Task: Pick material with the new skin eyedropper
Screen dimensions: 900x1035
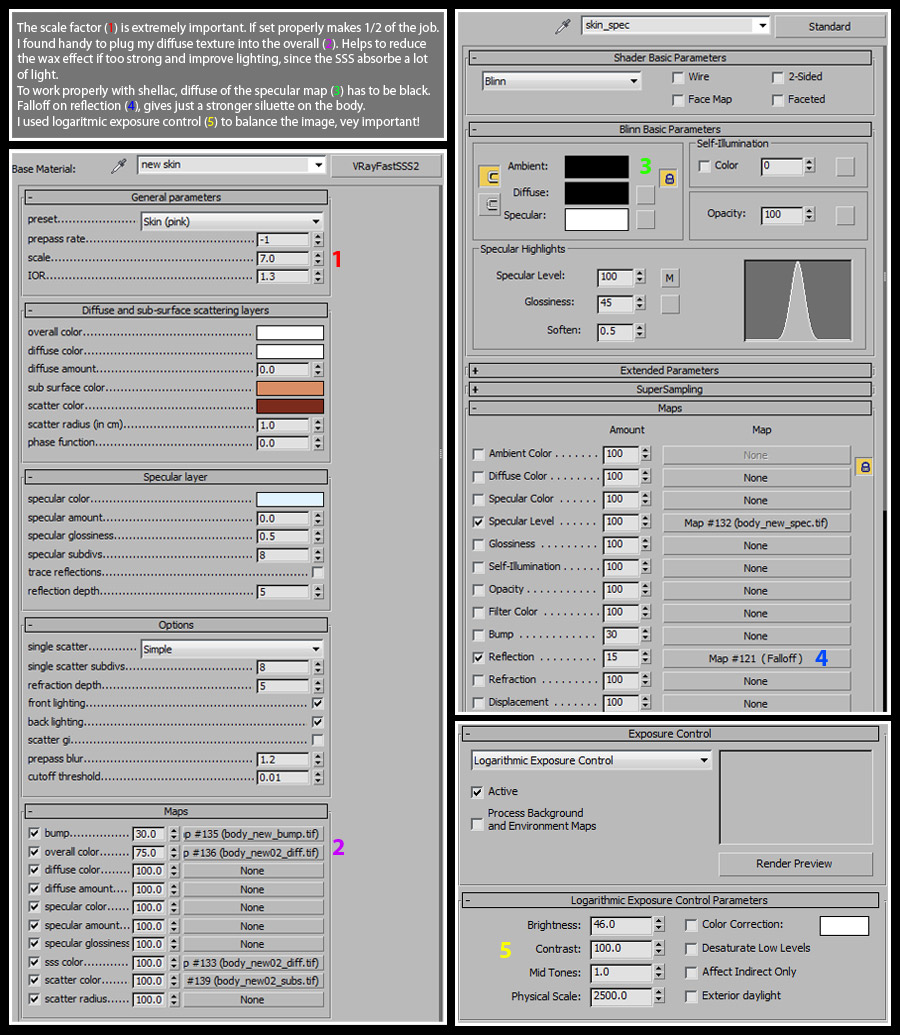Action: tap(118, 166)
